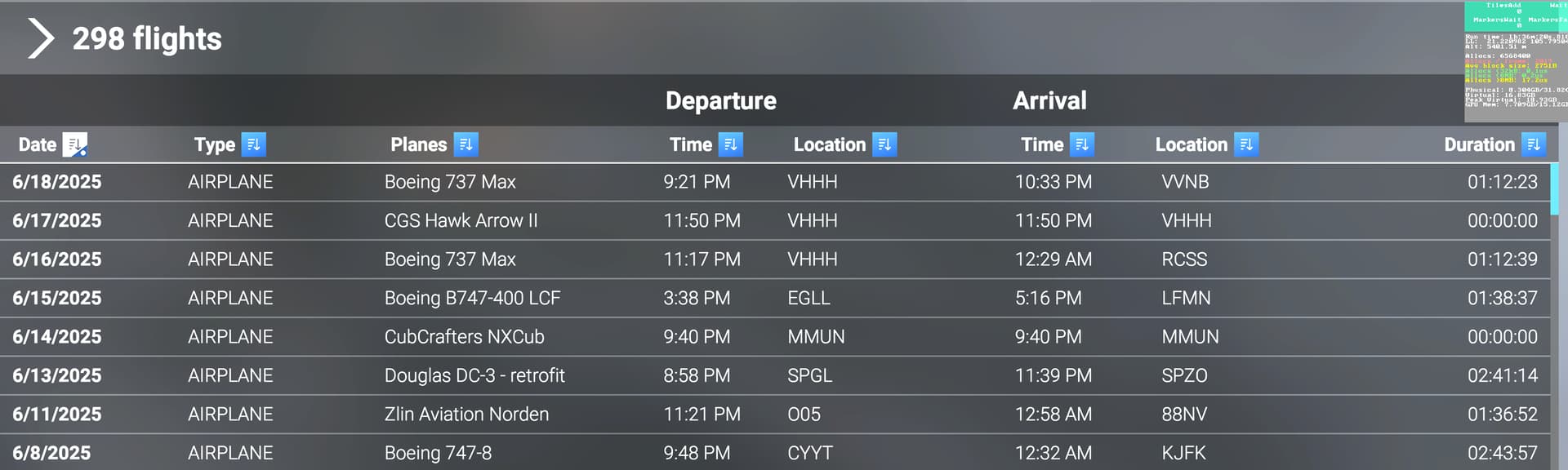1568x470 pixels.
Task: Sort the logbook by Planes icon
Action: point(466,144)
